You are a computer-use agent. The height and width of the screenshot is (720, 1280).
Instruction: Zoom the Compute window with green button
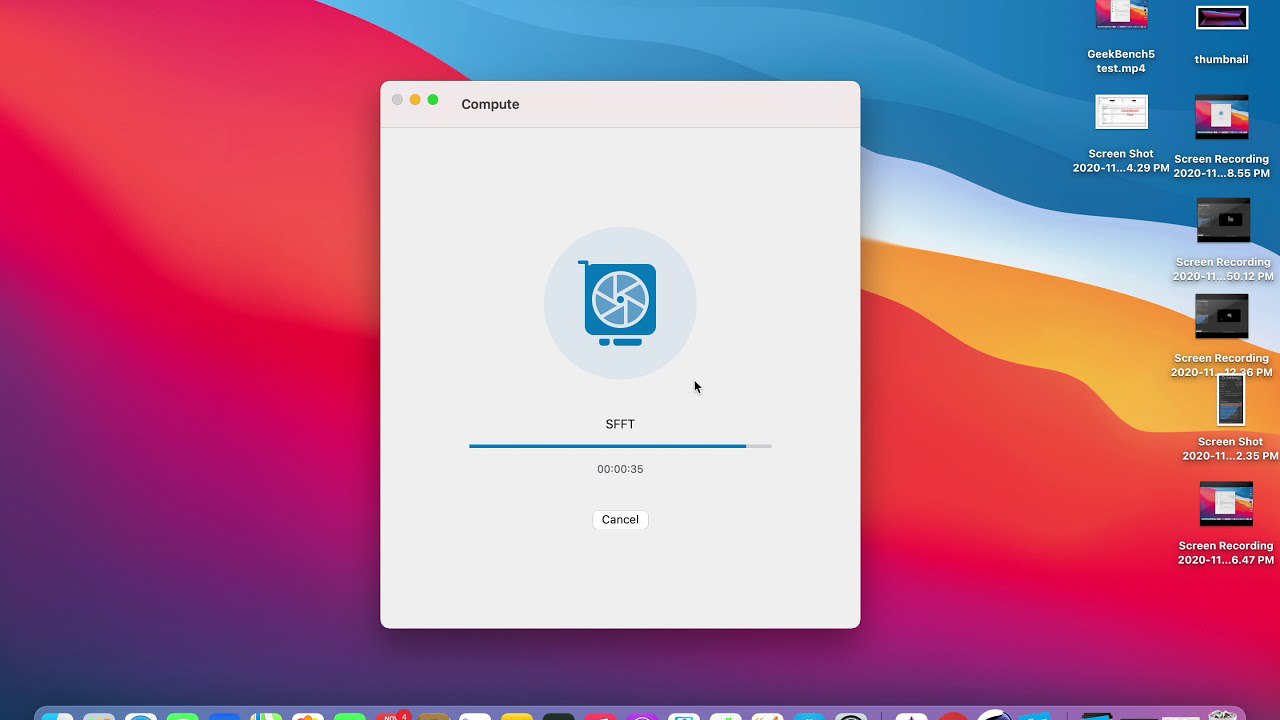pyautogui.click(x=433, y=100)
